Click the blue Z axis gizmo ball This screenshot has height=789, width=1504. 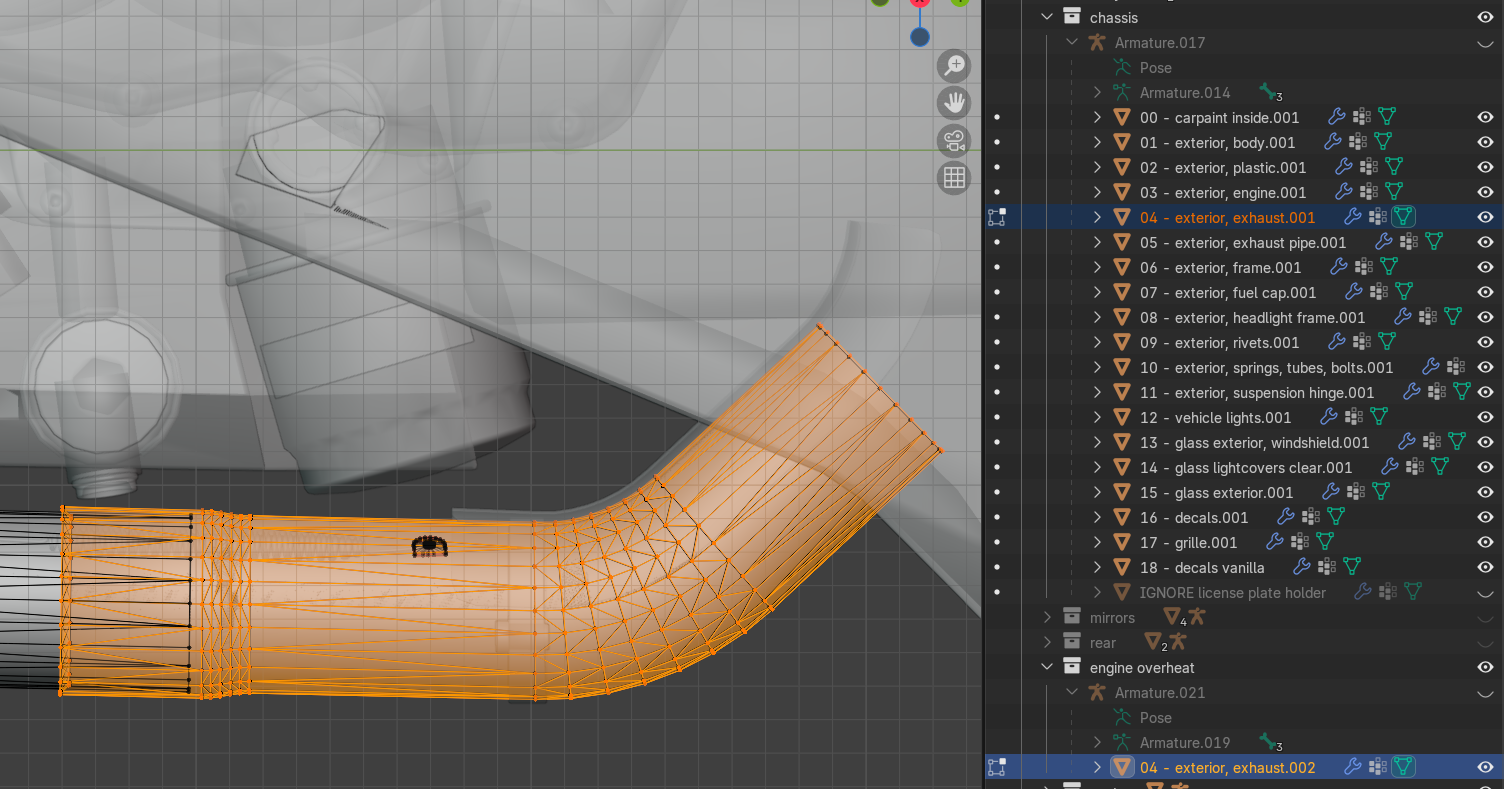[919, 37]
